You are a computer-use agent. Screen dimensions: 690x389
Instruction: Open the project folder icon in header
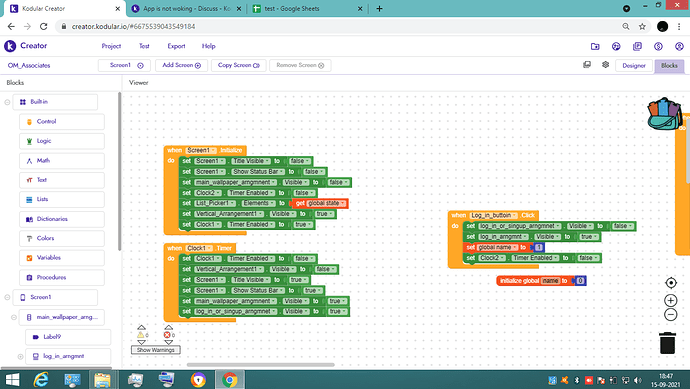(595, 46)
